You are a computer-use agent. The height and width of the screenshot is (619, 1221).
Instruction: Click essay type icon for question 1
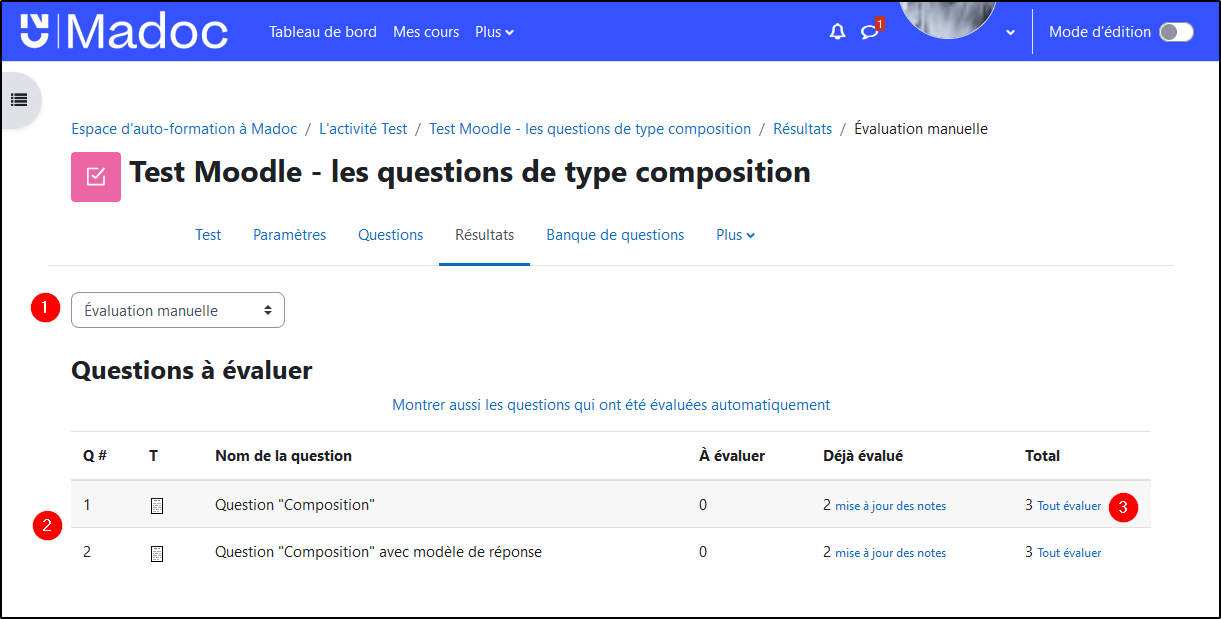(x=156, y=506)
